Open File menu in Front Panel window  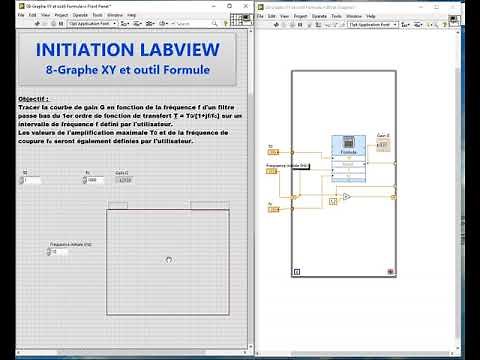(x=21, y=15)
